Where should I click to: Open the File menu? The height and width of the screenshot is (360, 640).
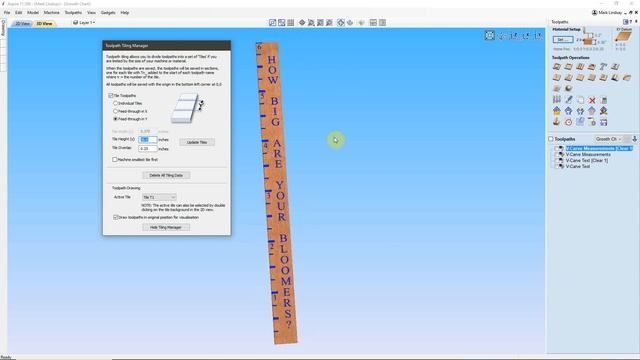[7, 13]
